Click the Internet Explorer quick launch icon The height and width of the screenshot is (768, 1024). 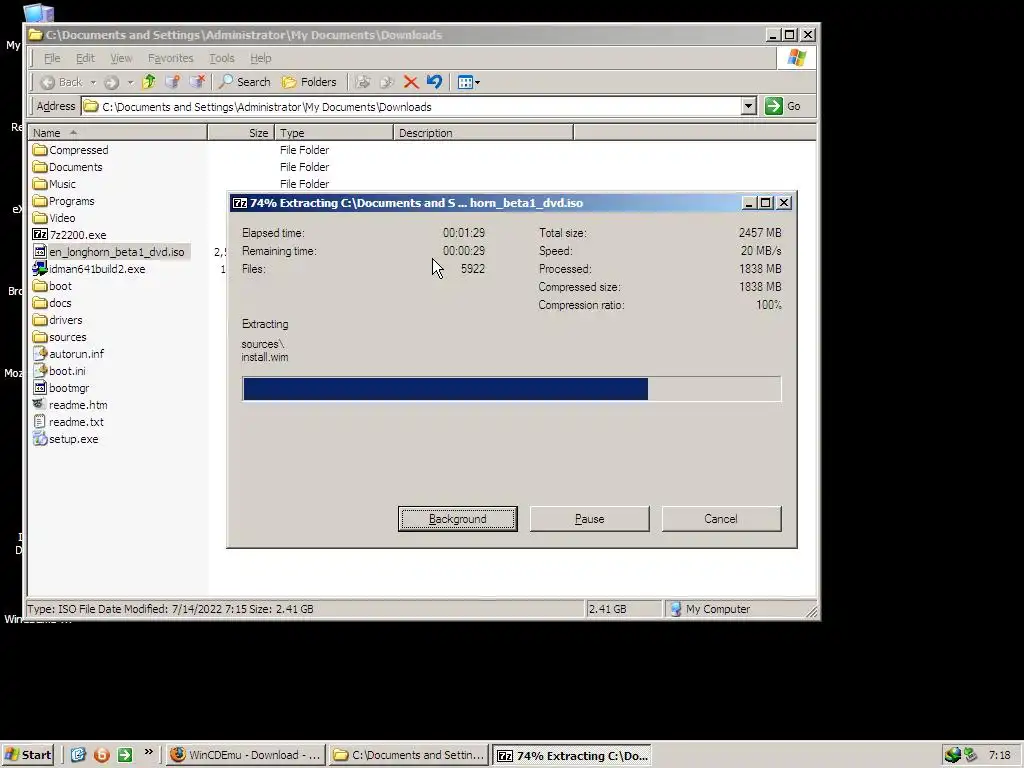[x=78, y=755]
